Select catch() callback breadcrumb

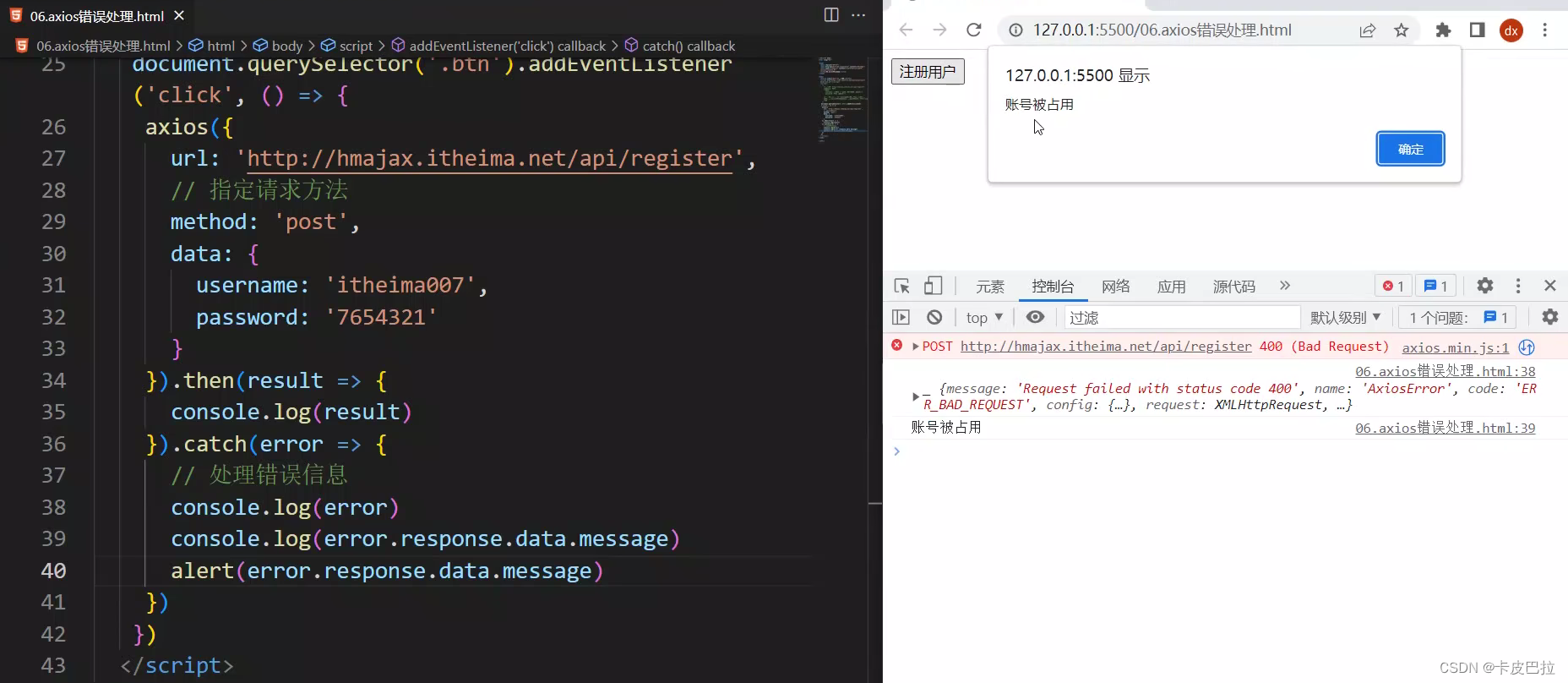[680, 46]
